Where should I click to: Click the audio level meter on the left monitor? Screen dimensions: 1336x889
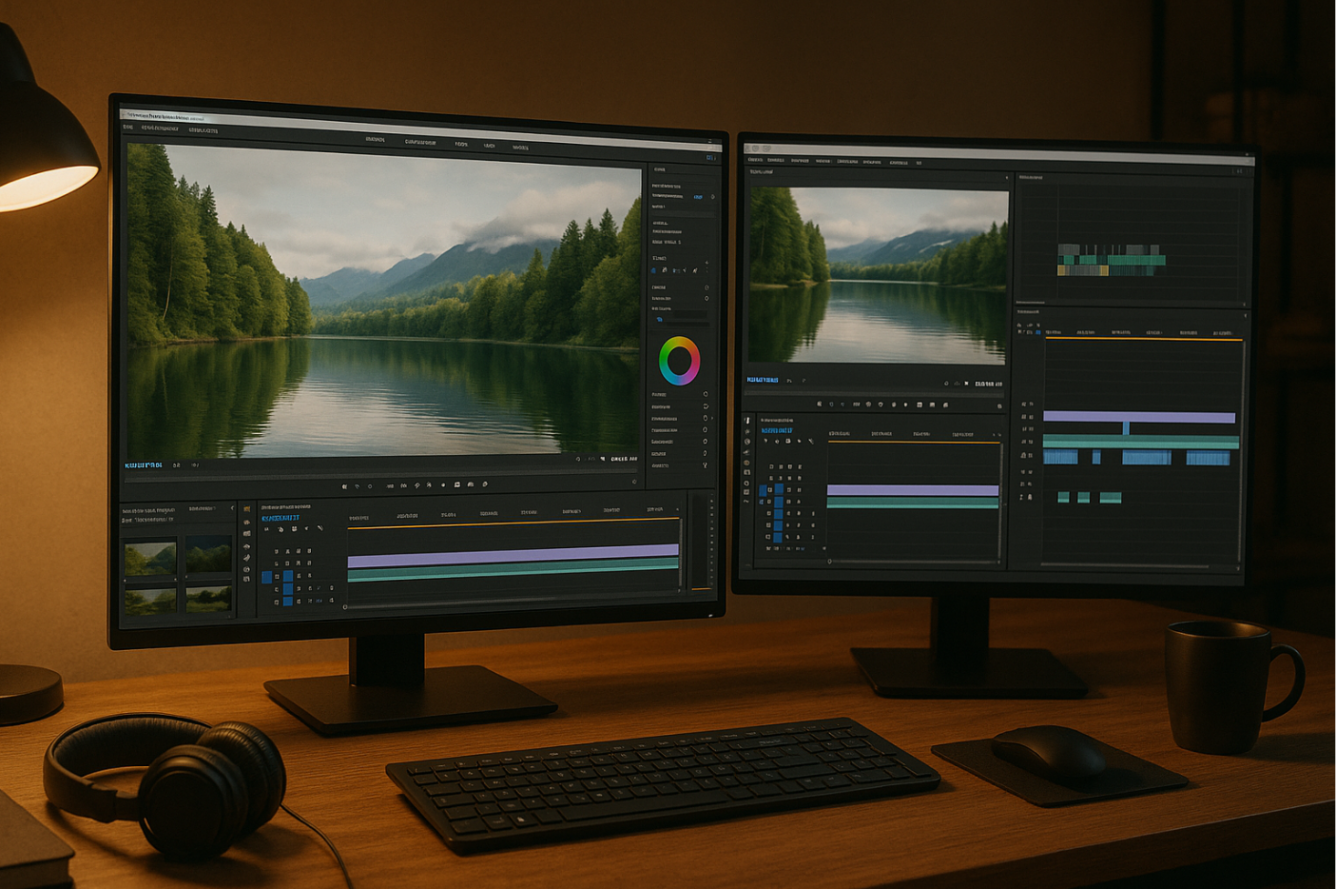(702, 545)
